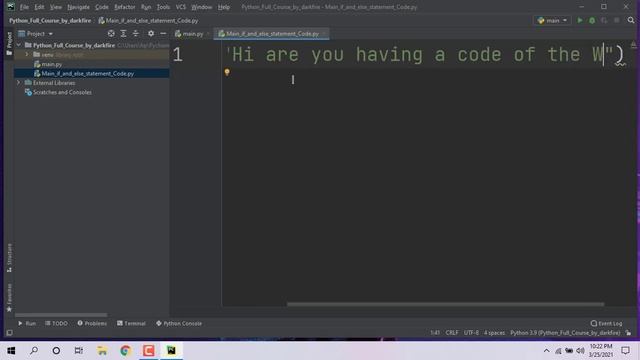Open the Structure side tool window
The height and width of the screenshot is (360, 640).
[9, 258]
